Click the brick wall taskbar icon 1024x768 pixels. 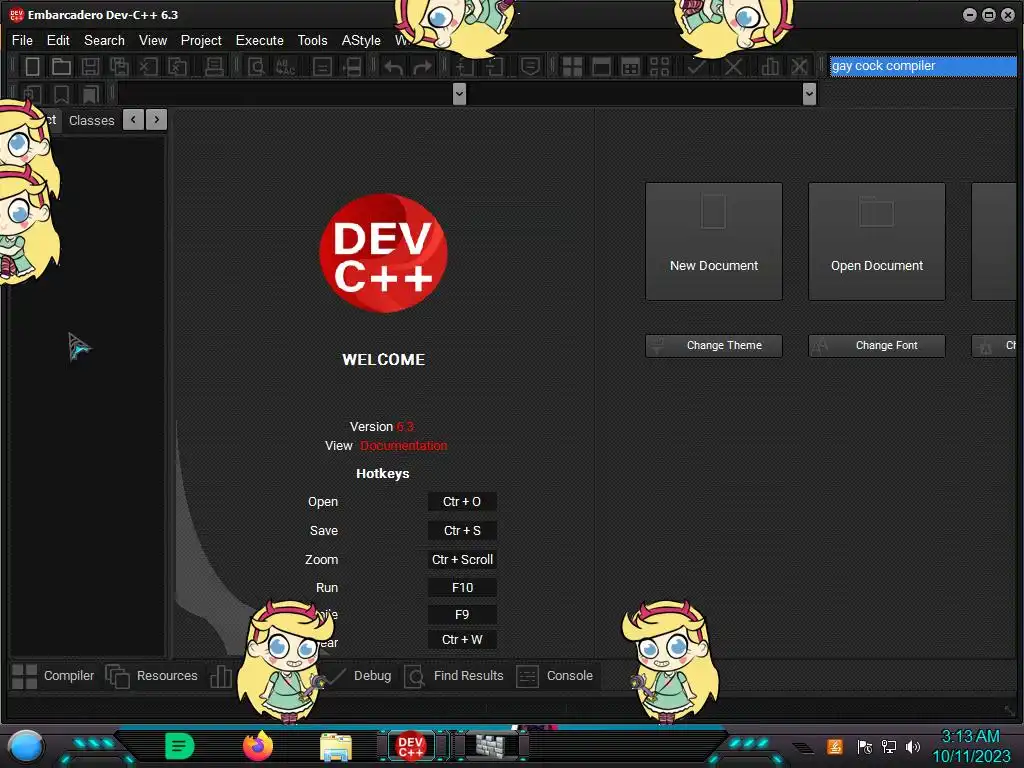[x=491, y=745]
